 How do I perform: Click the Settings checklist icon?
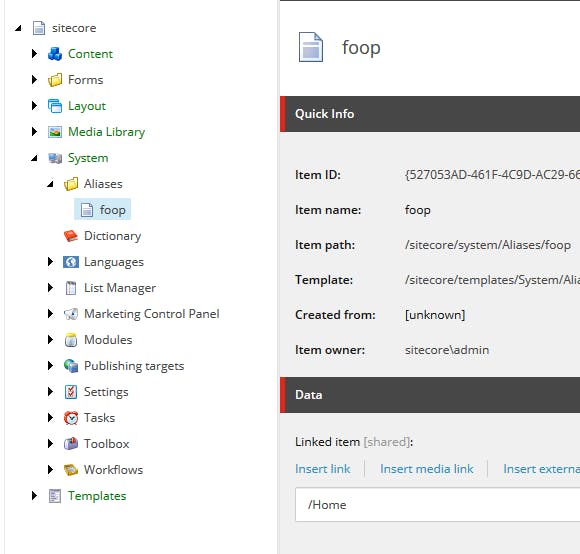[x=71, y=392]
